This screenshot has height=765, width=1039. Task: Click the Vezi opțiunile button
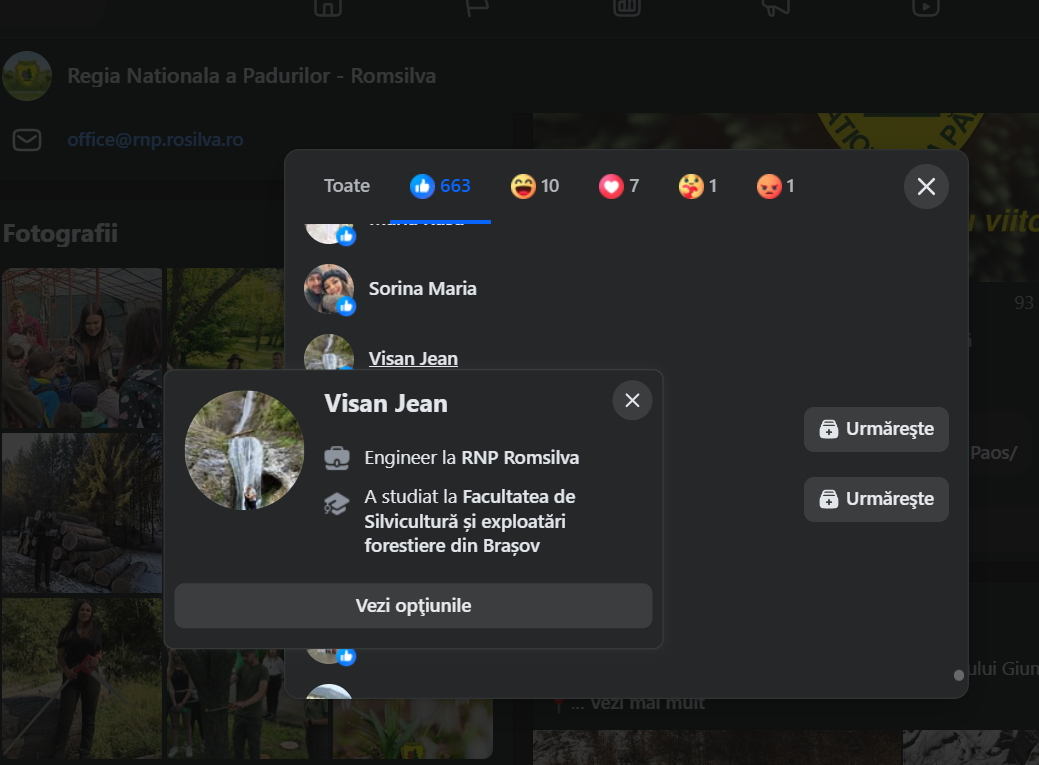413,606
